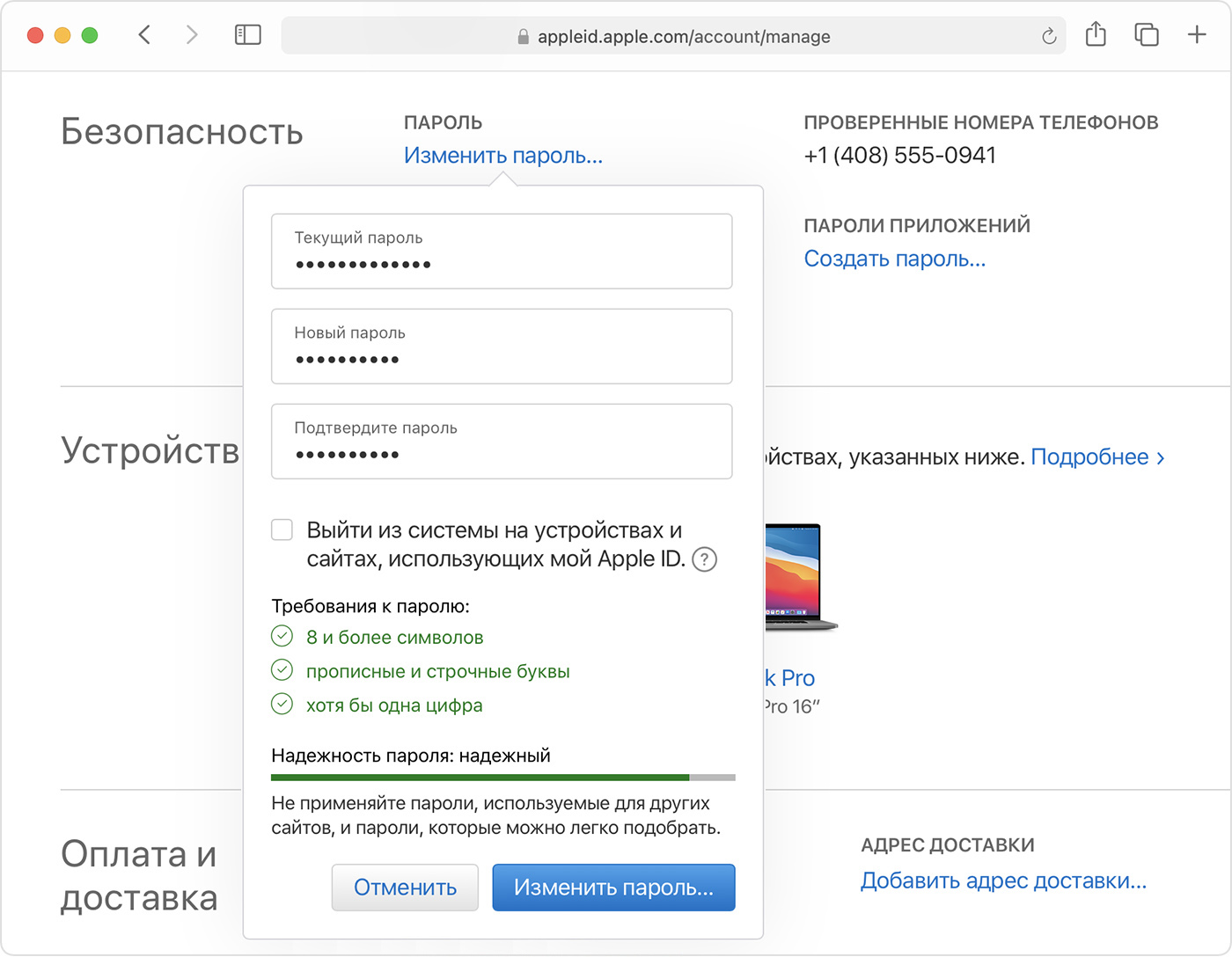
Task: Click the green checkmark next to прописные и строчные буквы
Action: (282, 670)
